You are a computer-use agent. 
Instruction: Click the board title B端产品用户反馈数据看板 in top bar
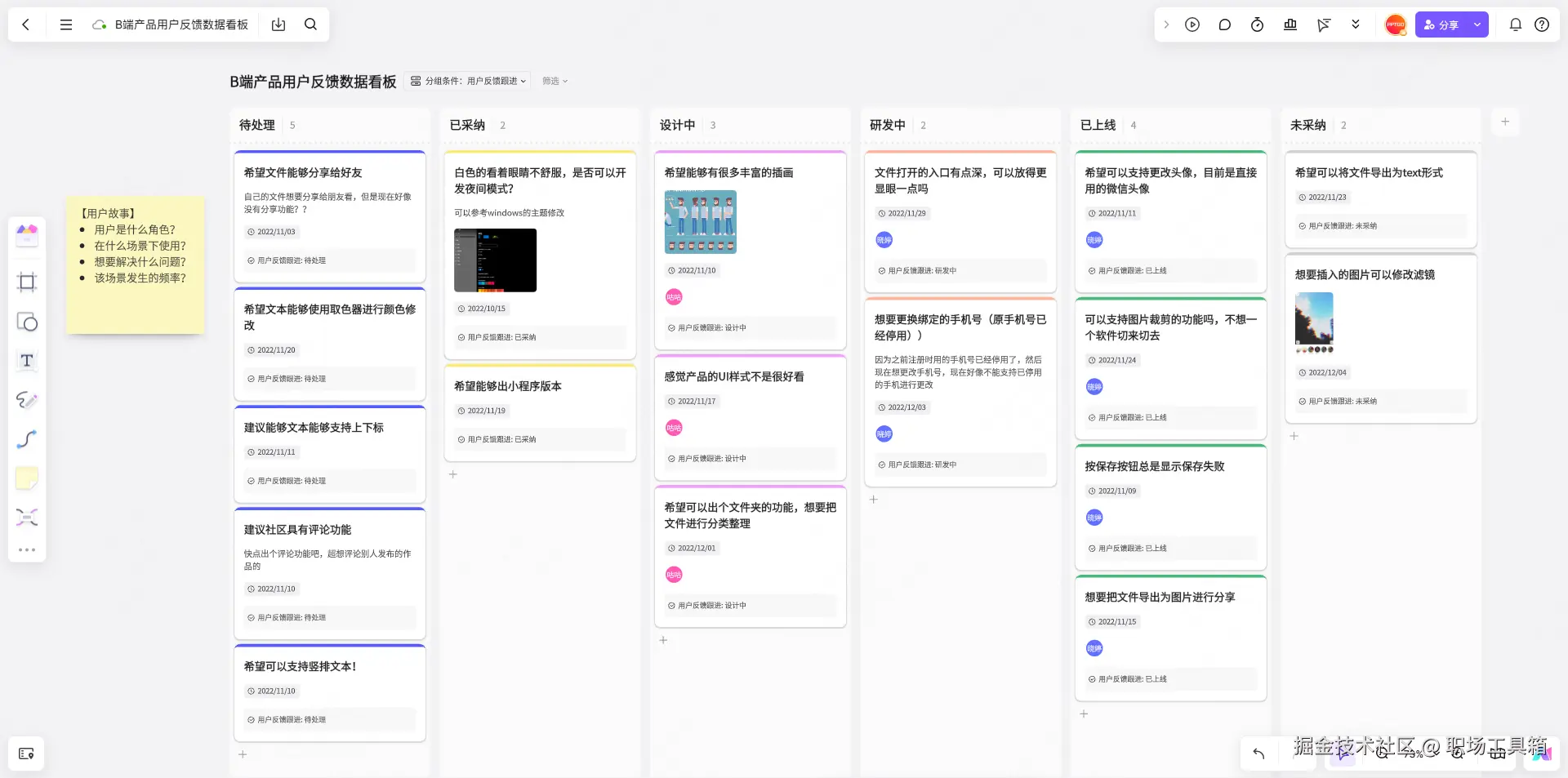coord(181,24)
